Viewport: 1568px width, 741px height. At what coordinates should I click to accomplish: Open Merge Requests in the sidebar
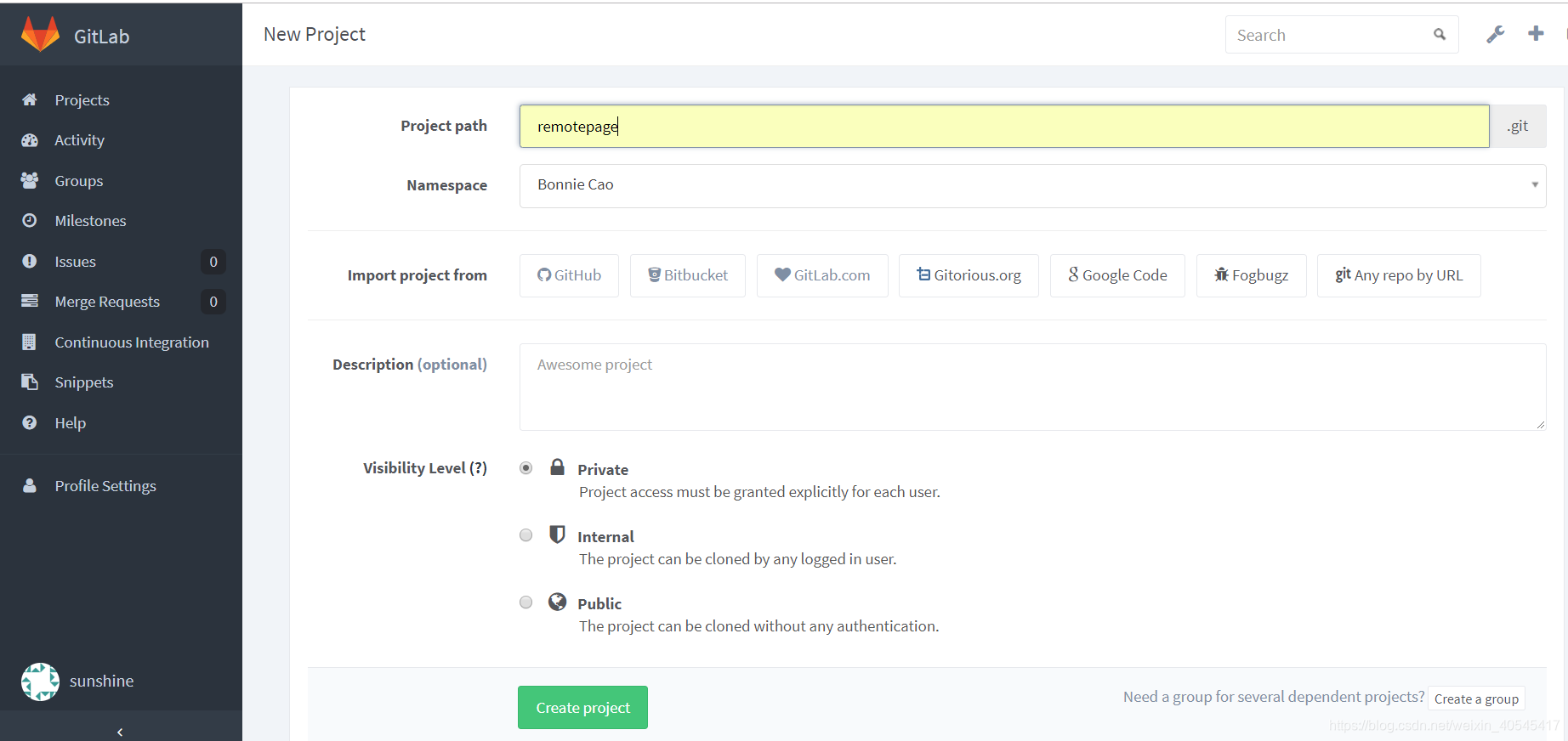107,302
